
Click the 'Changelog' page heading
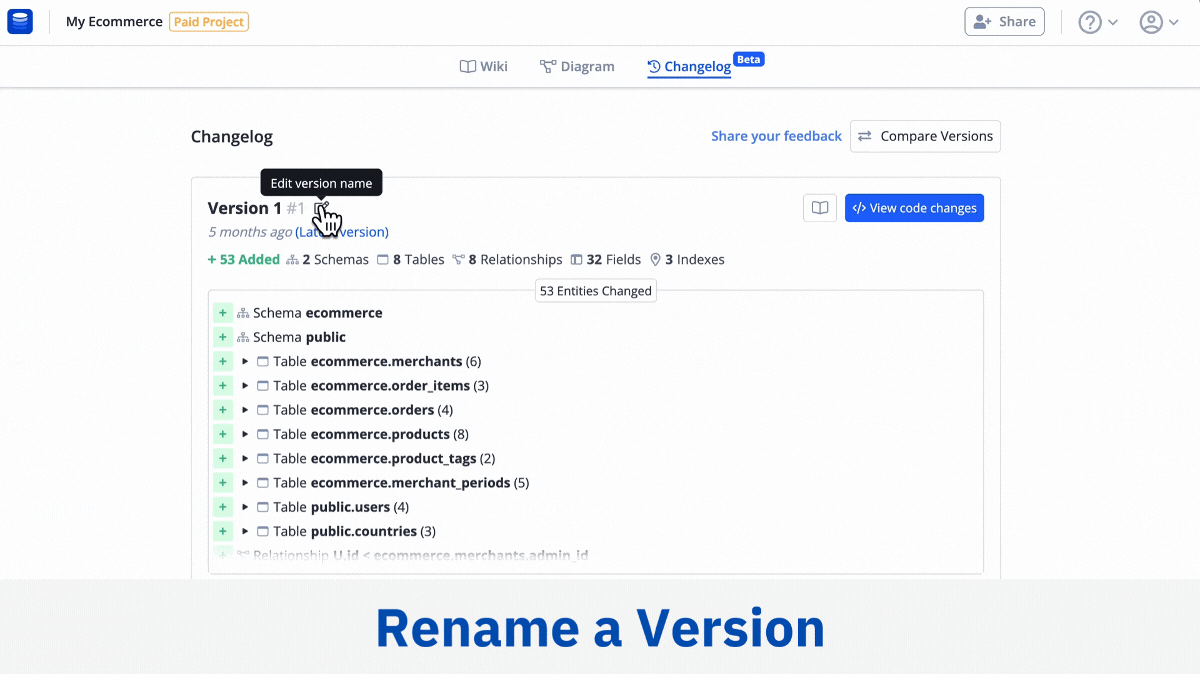click(x=232, y=137)
